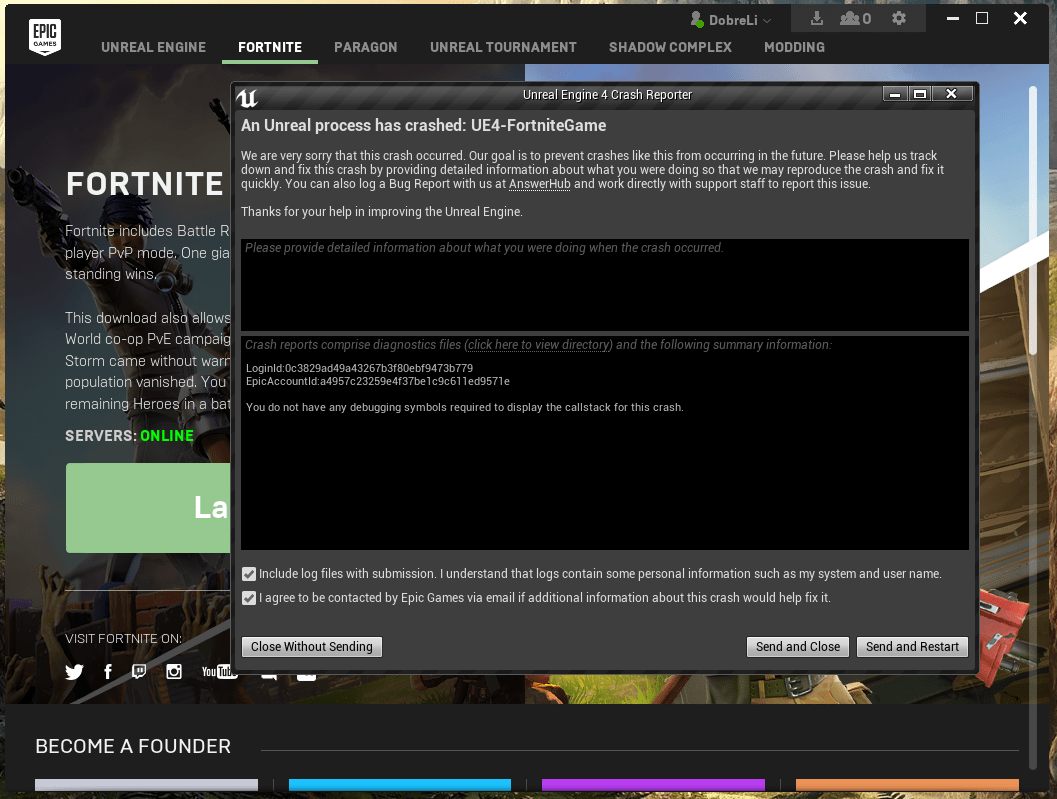Open the downloads icon in launcher header
Screen dimensions: 1057x799
816,19
